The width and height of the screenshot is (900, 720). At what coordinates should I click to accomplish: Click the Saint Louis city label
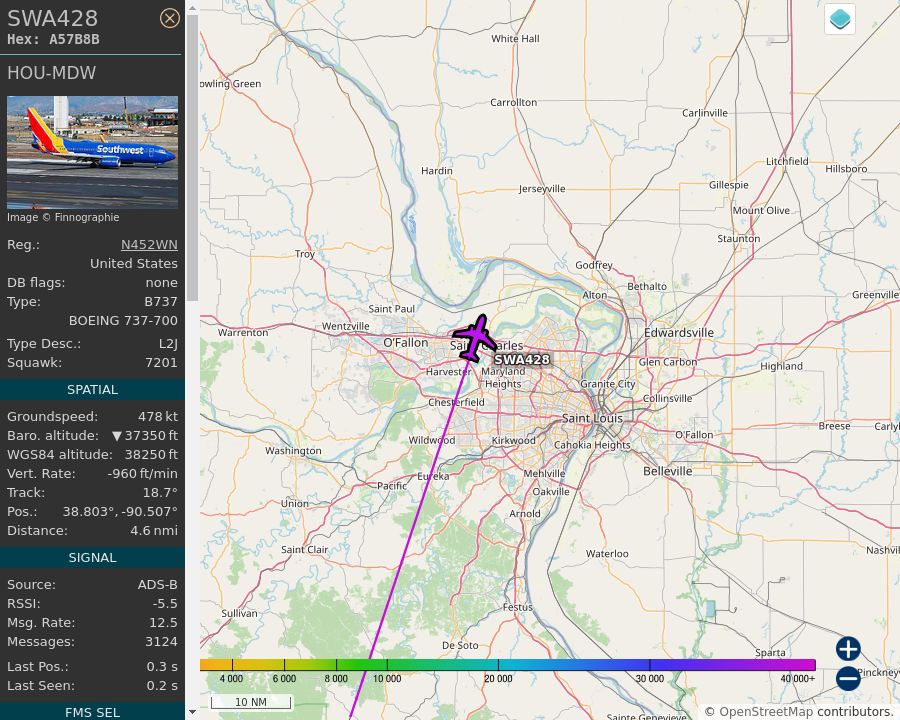(x=592, y=419)
